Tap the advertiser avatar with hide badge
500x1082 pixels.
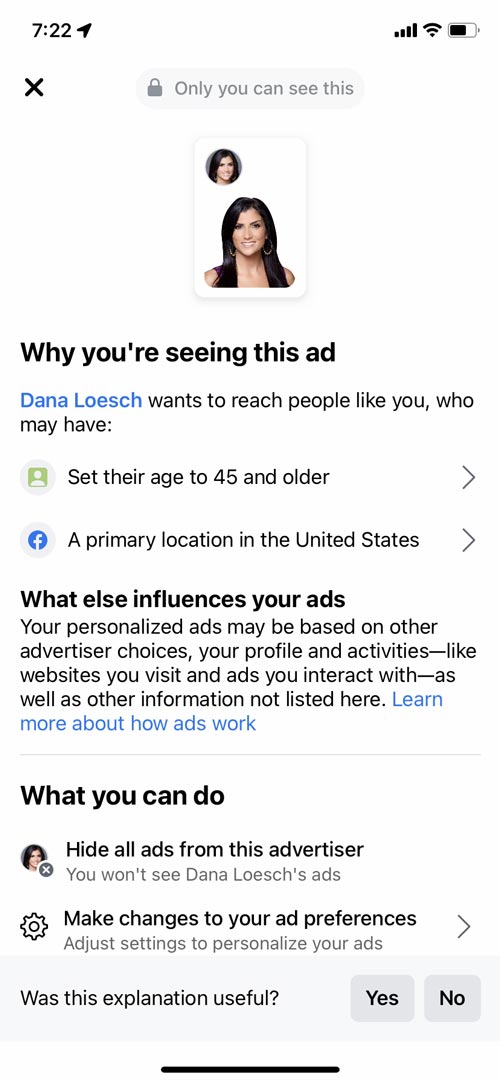pos(36,860)
